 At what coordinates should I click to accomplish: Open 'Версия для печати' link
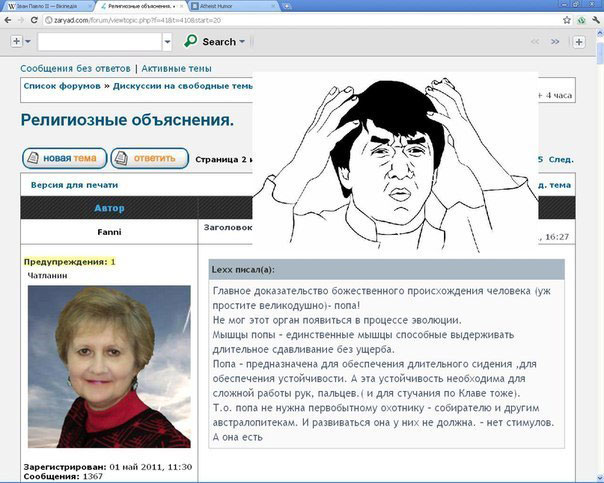74,185
